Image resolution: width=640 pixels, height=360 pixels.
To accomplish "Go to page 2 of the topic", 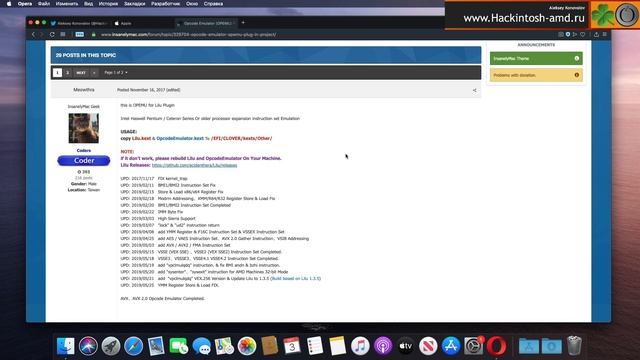I will pos(67,73).
